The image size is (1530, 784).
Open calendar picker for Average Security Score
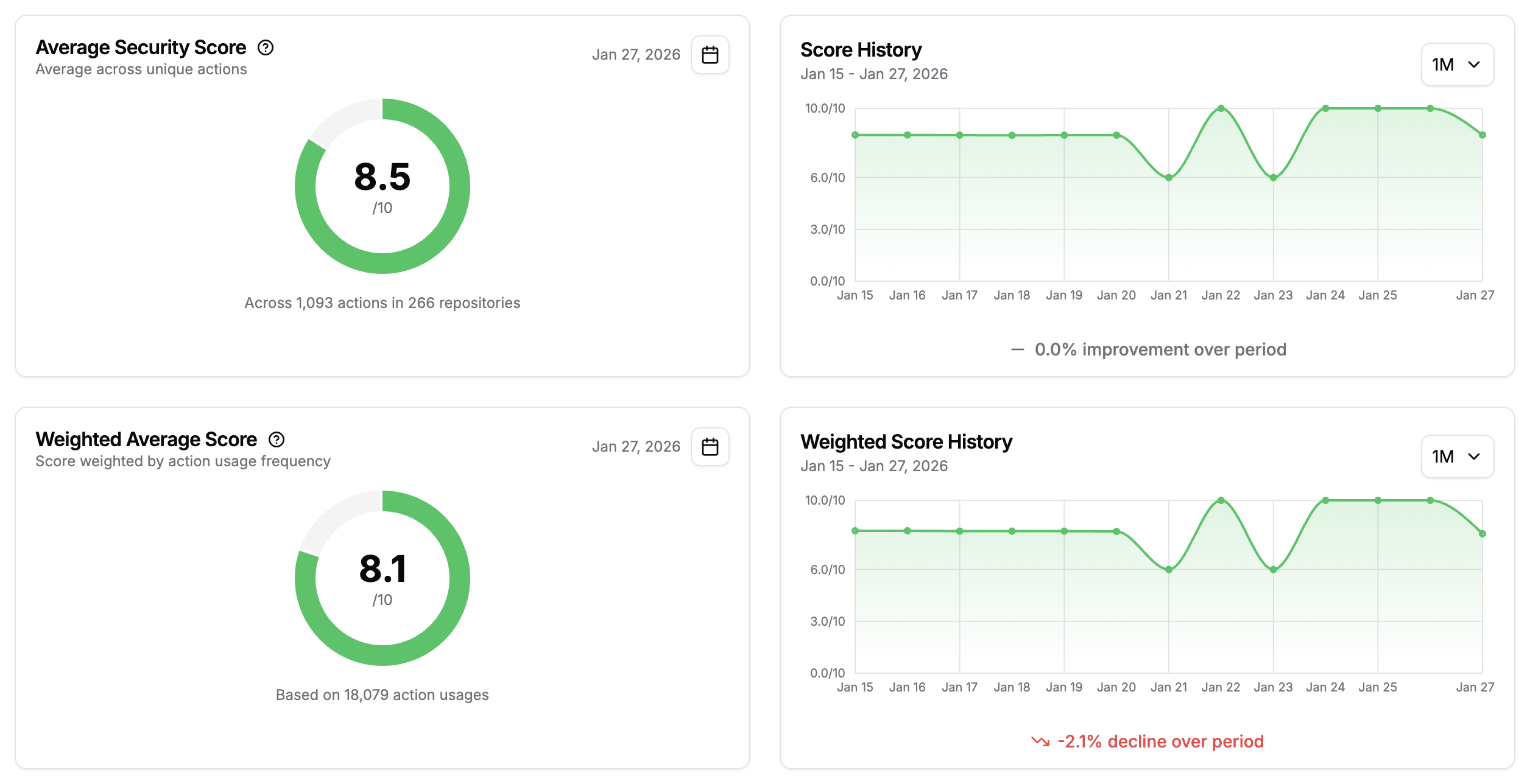tap(710, 55)
